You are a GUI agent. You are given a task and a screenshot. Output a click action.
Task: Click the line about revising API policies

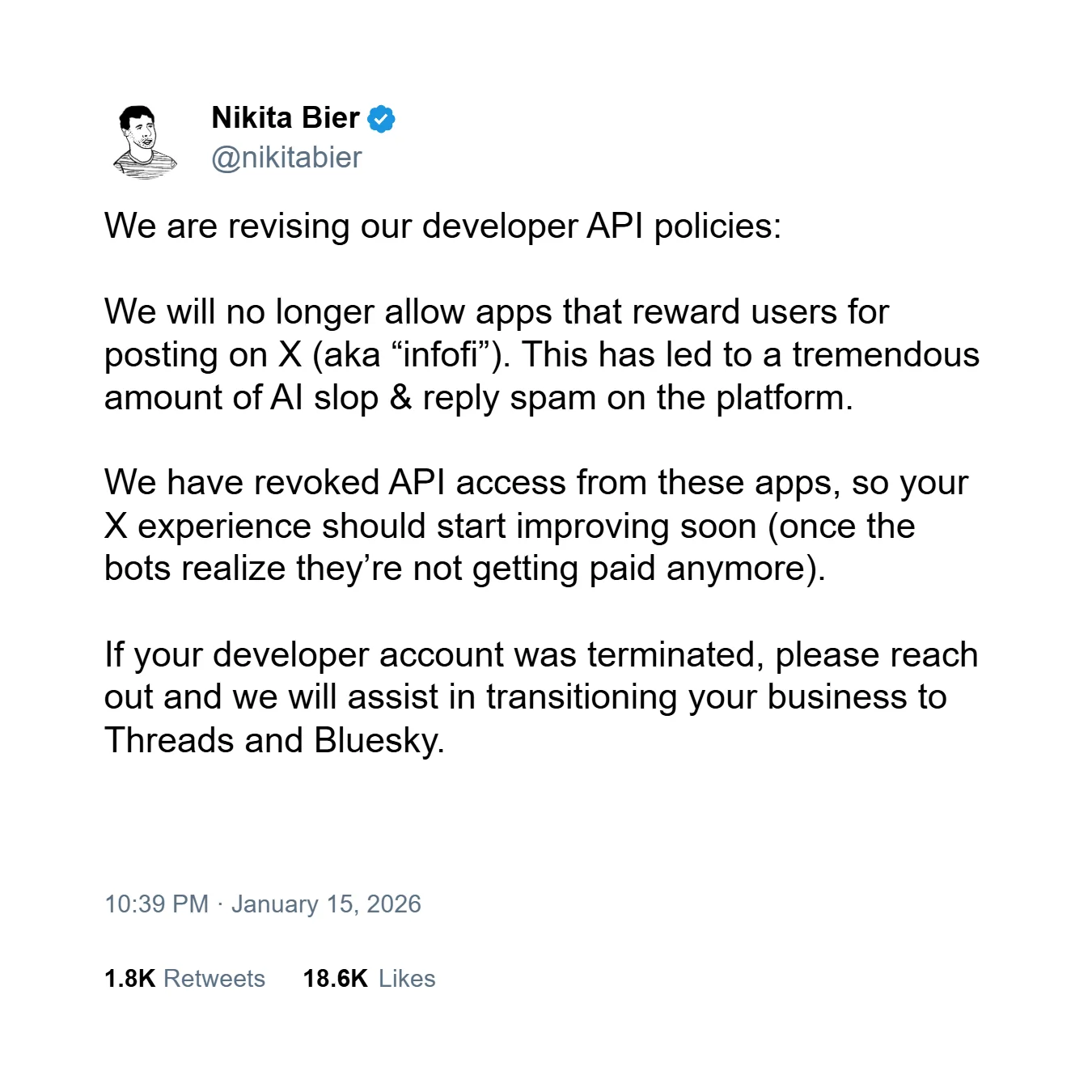(442, 226)
